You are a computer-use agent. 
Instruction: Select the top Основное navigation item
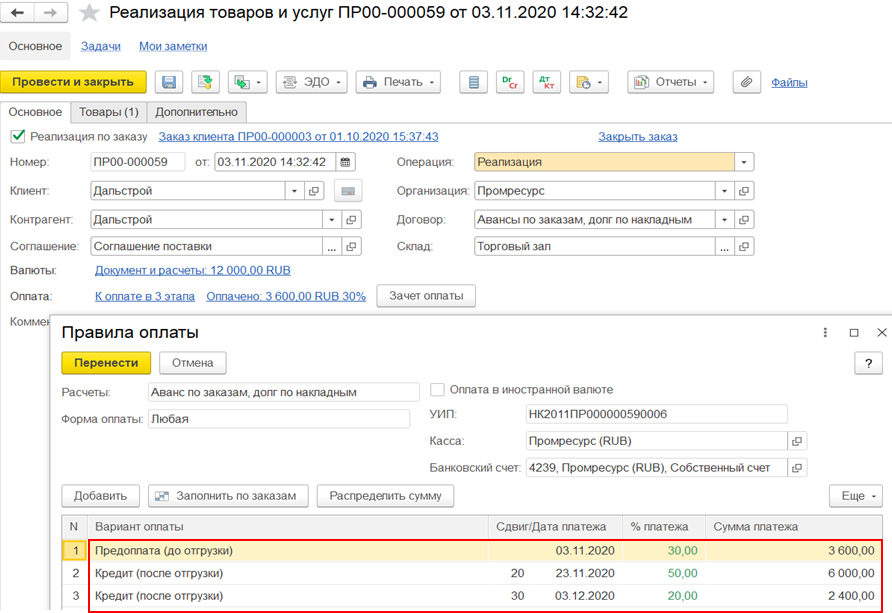coord(35,47)
